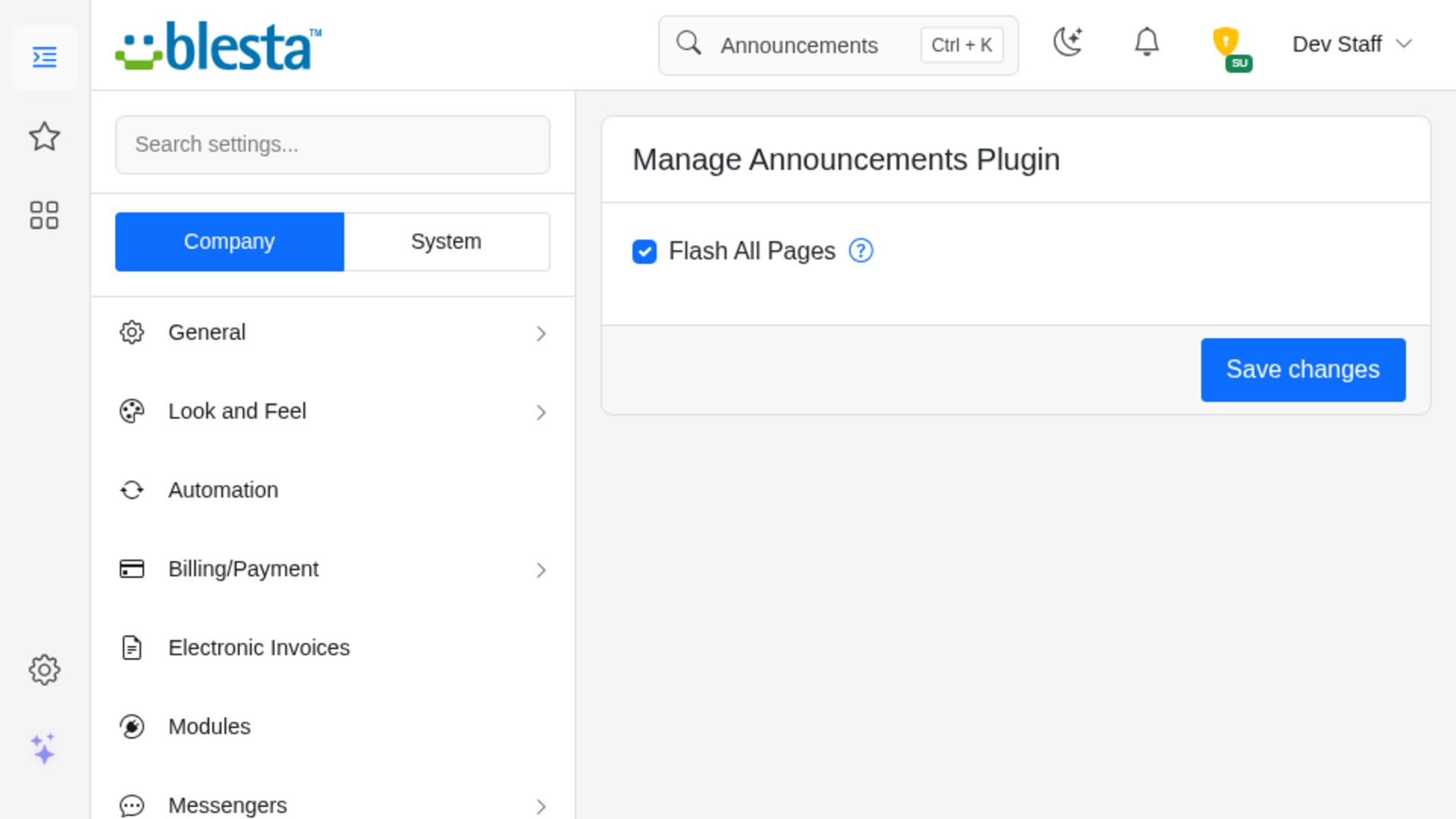Open the Look and Feel menu item
Image resolution: width=1456 pixels, height=819 pixels.
click(x=333, y=411)
